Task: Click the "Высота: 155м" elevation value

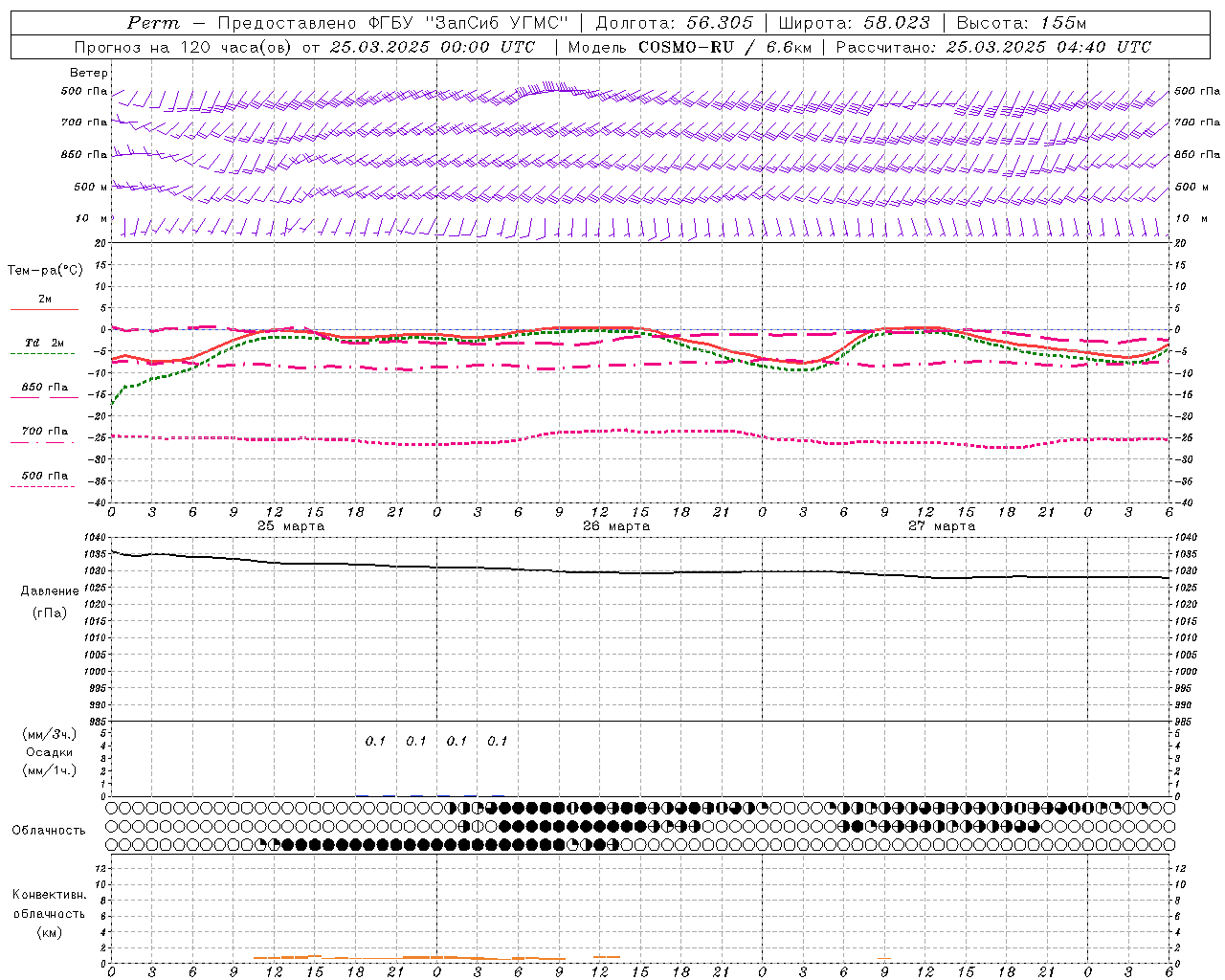Action: pos(1021,23)
